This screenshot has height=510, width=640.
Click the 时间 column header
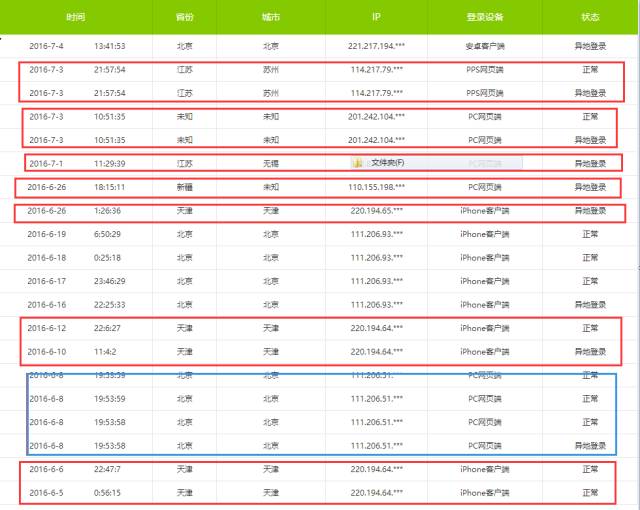(76, 17)
